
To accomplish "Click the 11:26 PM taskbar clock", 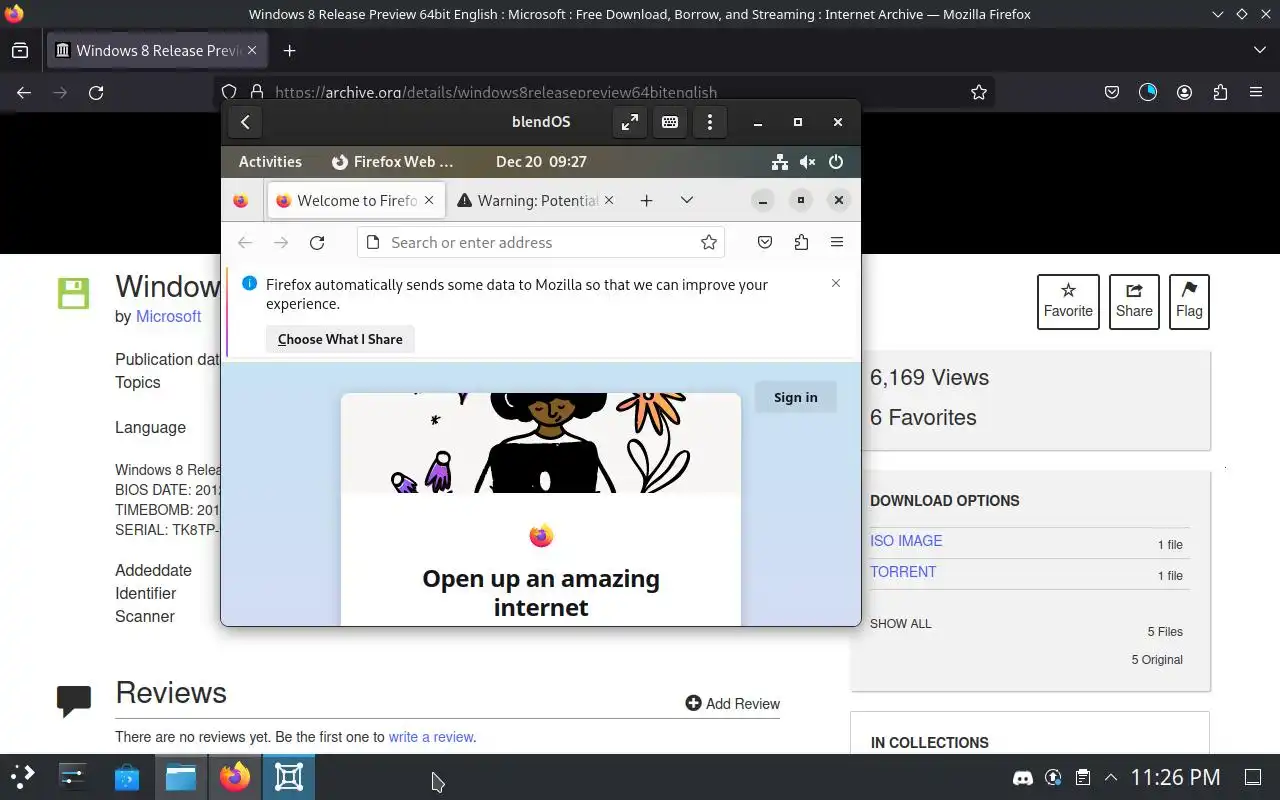I will pyautogui.click(x=1176, y=777).
